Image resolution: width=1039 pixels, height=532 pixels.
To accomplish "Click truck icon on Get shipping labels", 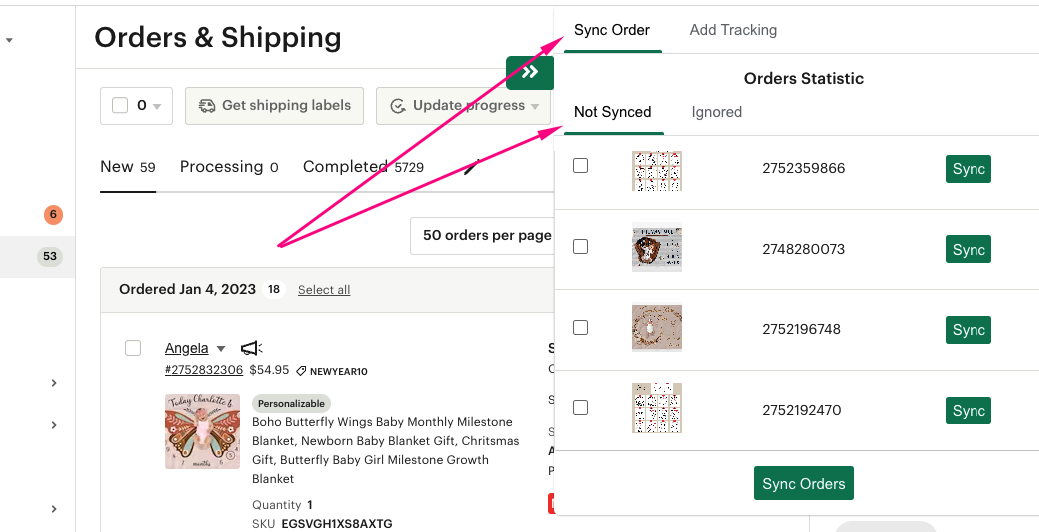I will click(207, 106).
